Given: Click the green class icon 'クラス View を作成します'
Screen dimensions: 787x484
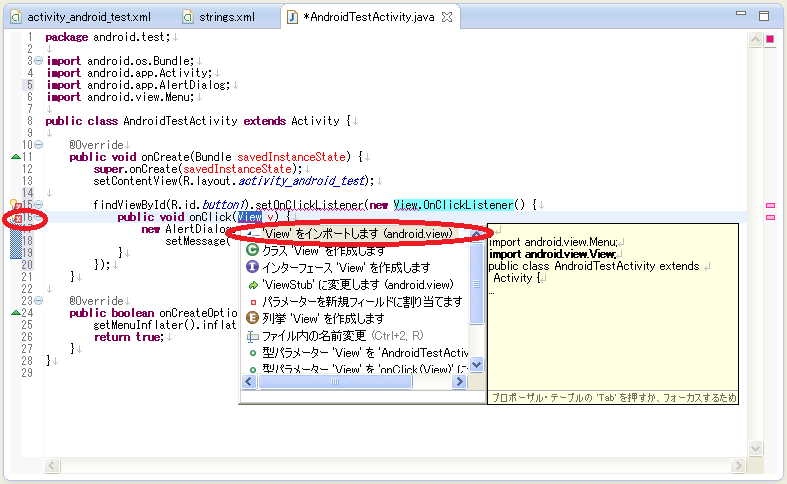Looking at the screenshot, I should coord(253,251).
